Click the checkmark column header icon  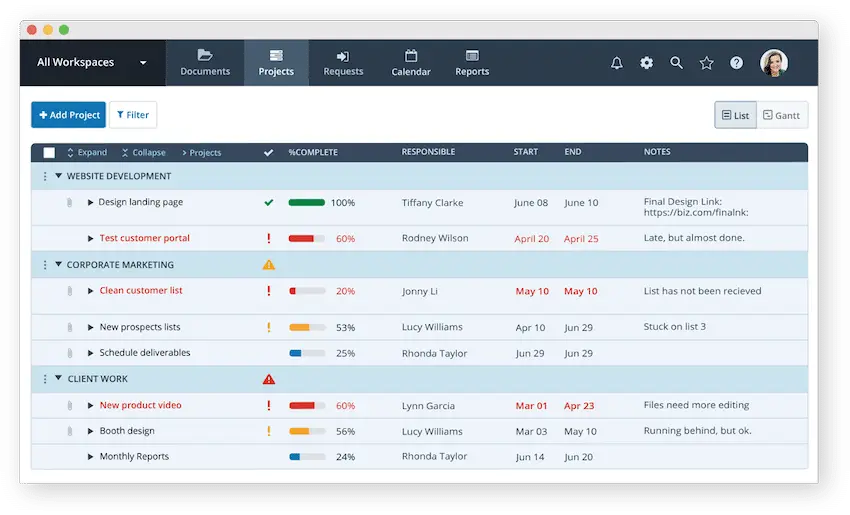point(268,153)
